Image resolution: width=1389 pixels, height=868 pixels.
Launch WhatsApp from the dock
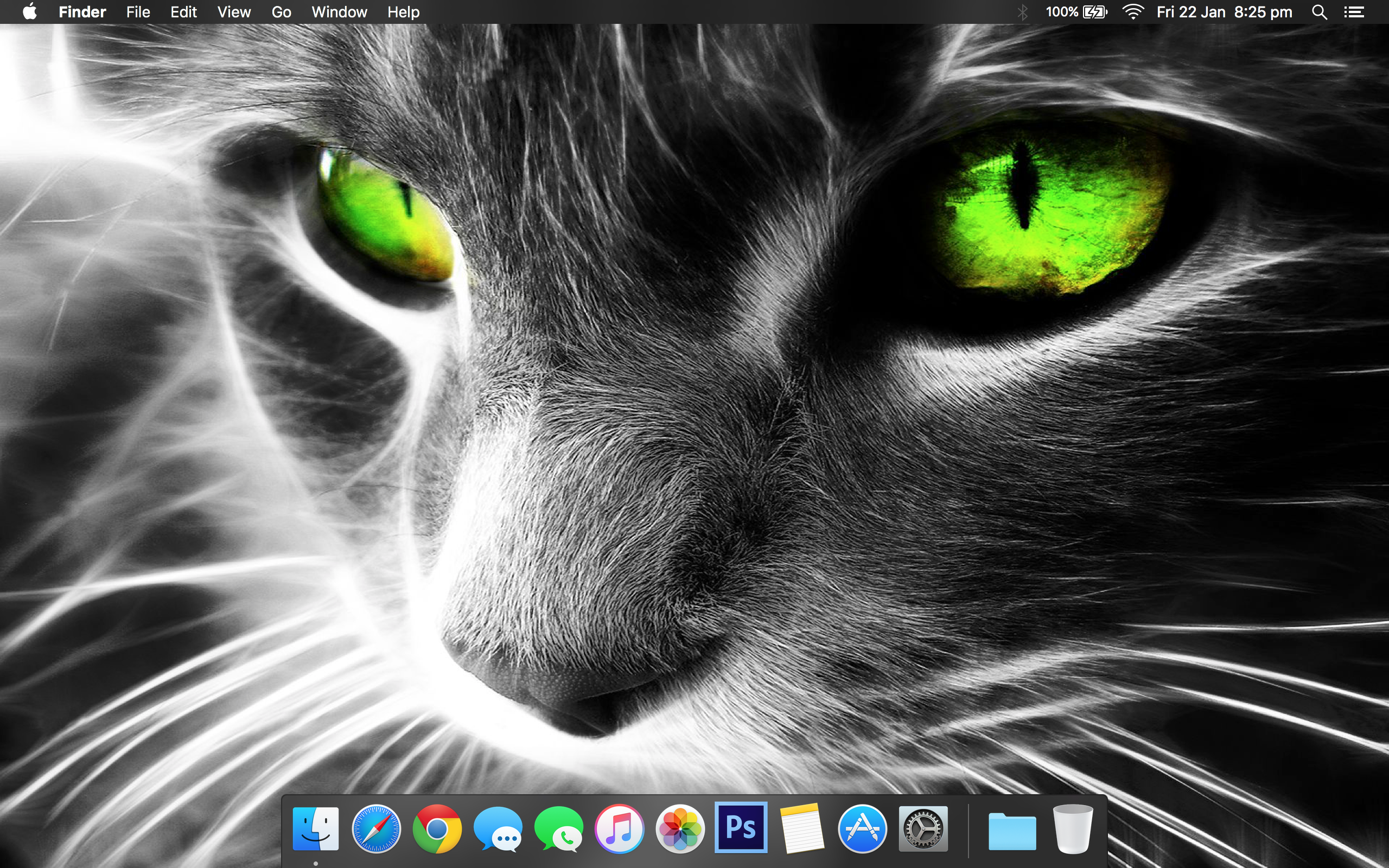558,829
